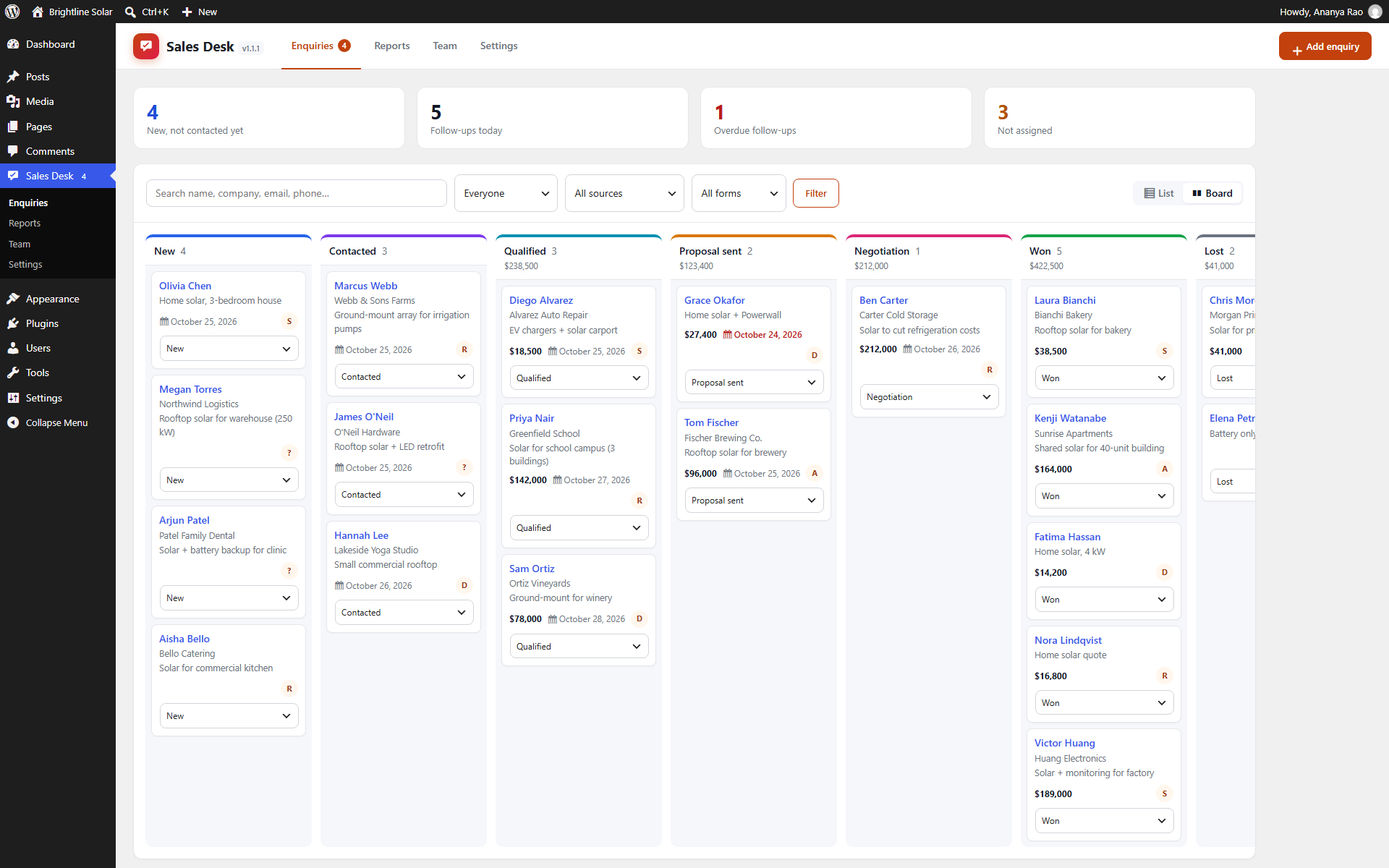Image resolution: width=1389 pixels, height=868 pixels.
Task: Switch to the Reports tab
Action: pyautogui.click(x=392, y=46)
